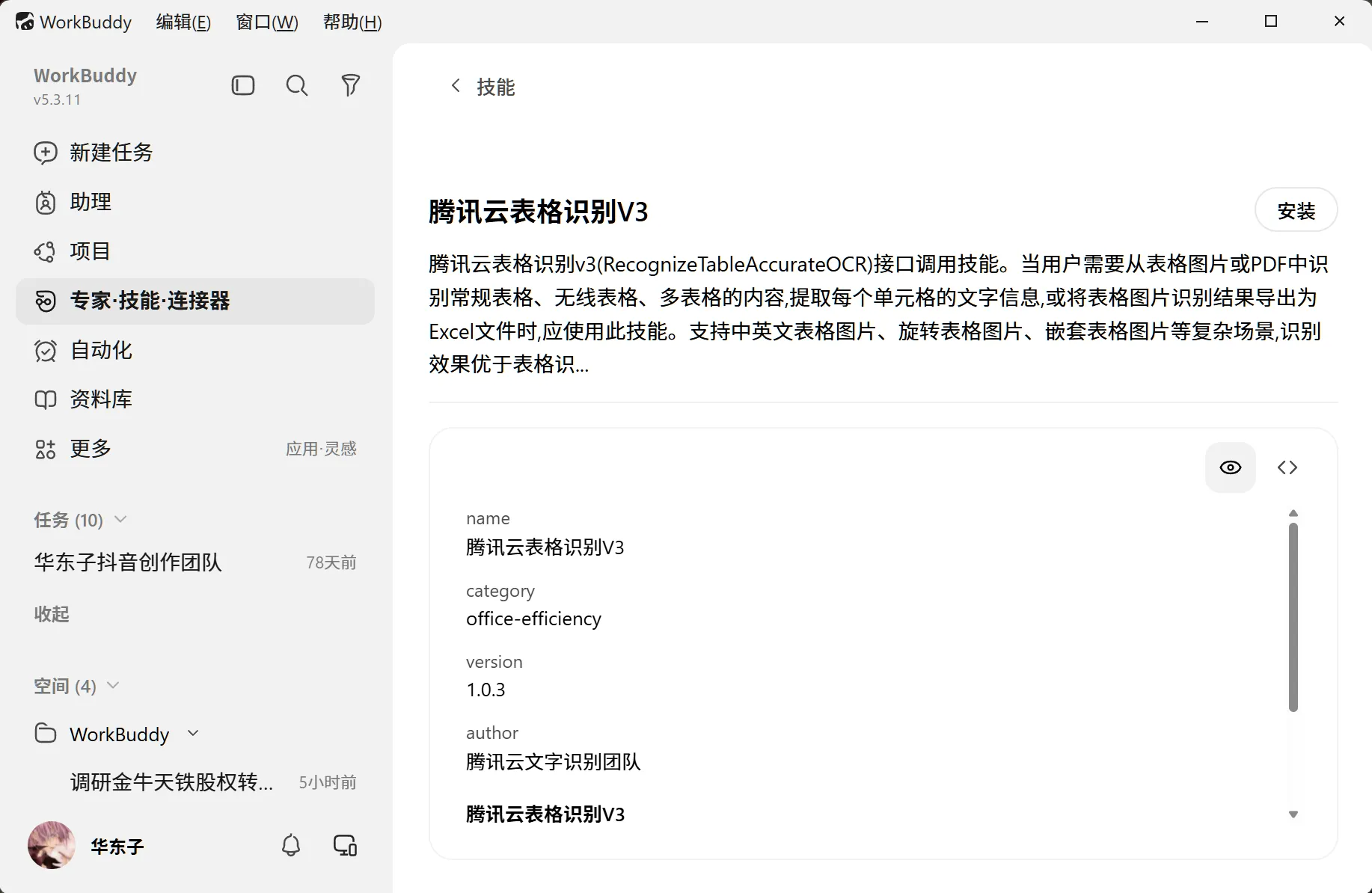Select 新建任务 in the sidebar
Screen dimensions: 1372x893
[x=111, y=153]
